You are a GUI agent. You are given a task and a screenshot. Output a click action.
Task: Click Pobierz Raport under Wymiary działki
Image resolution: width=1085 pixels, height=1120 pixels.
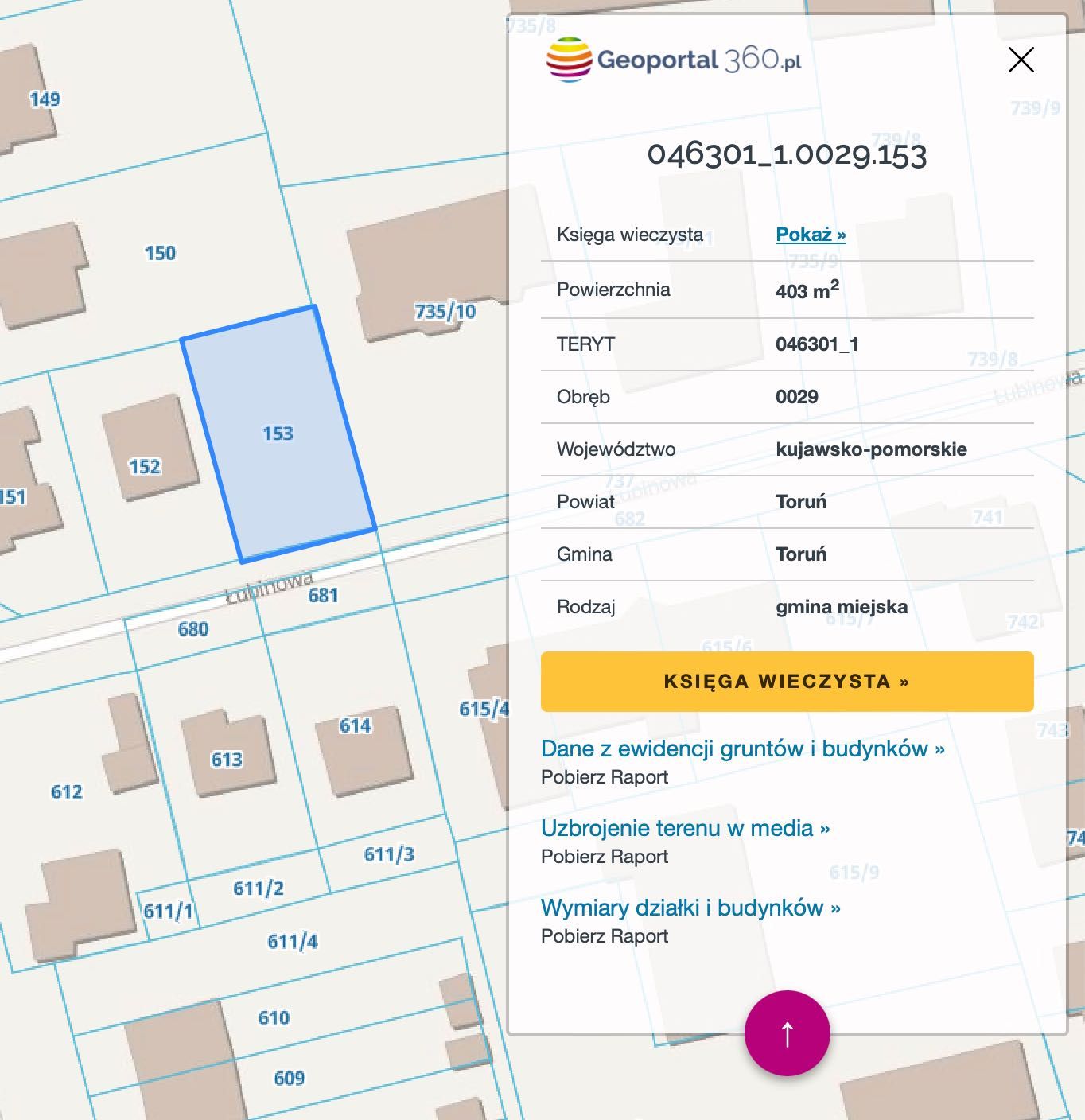605,936
